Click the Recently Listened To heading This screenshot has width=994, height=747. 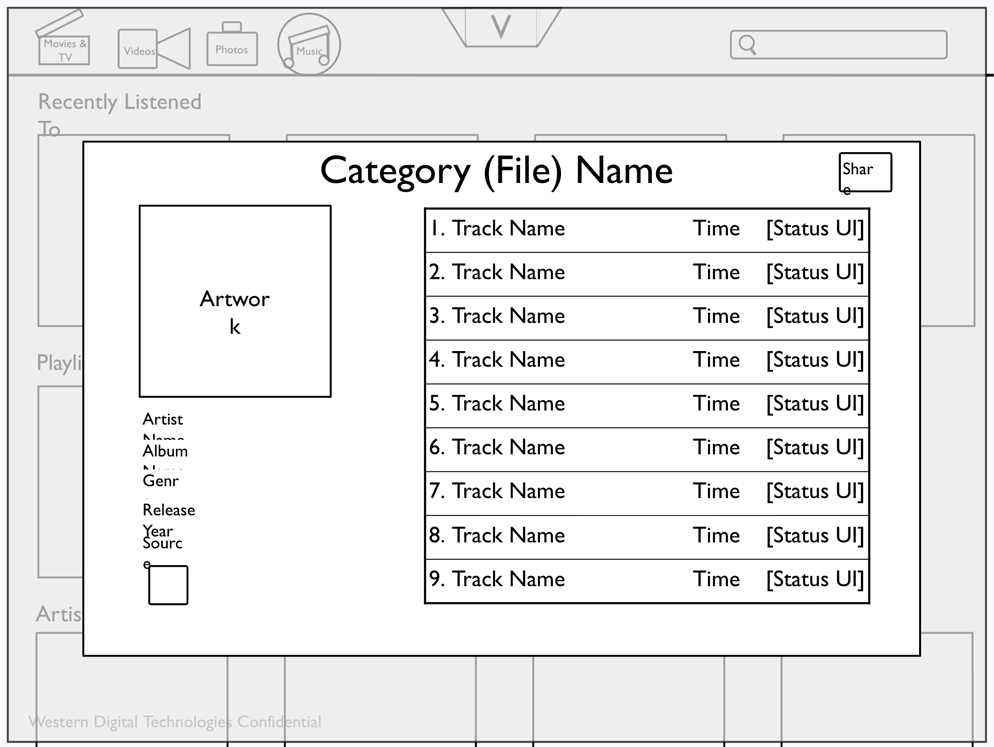click(119, 102)
